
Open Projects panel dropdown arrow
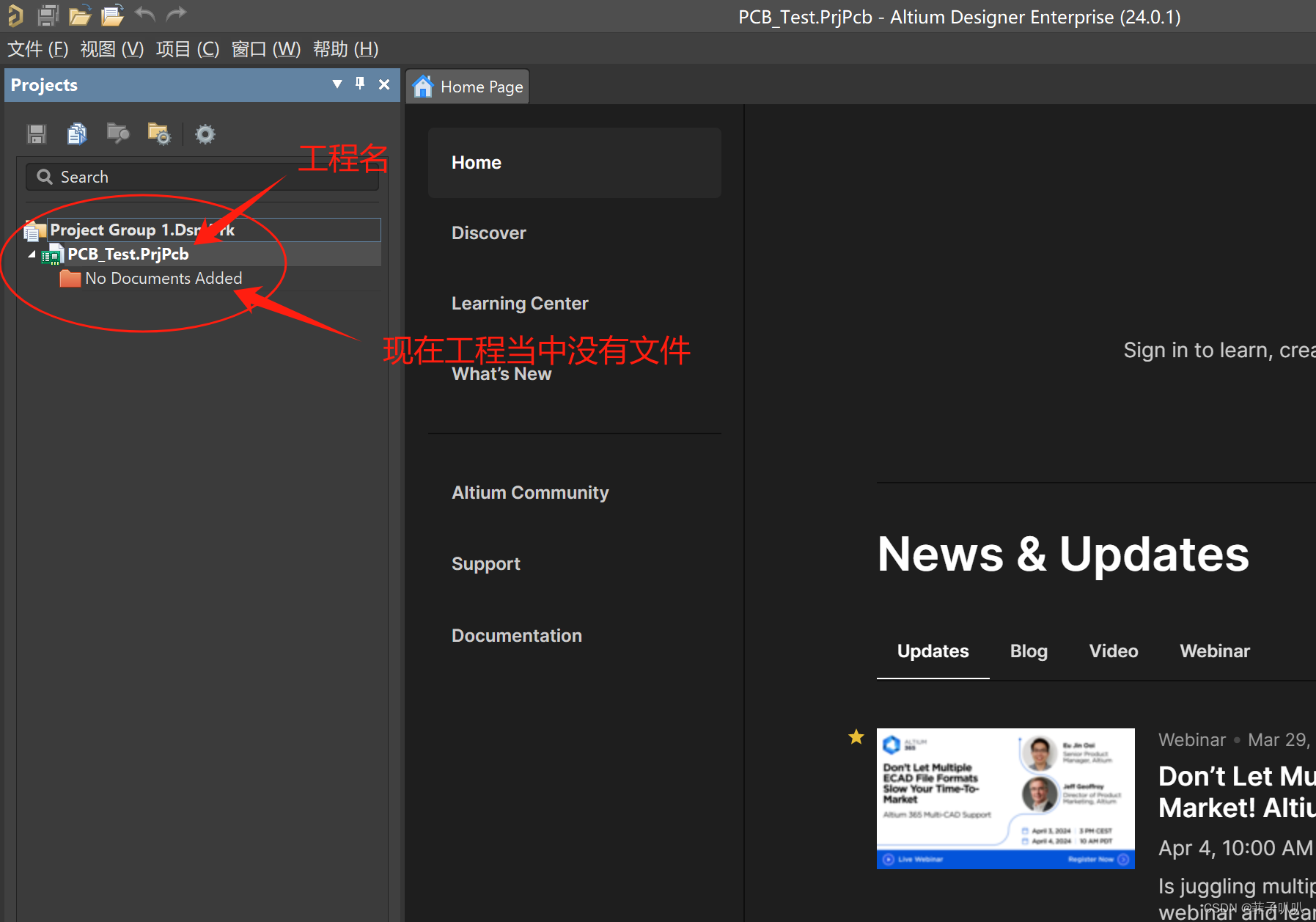[337, 84]
